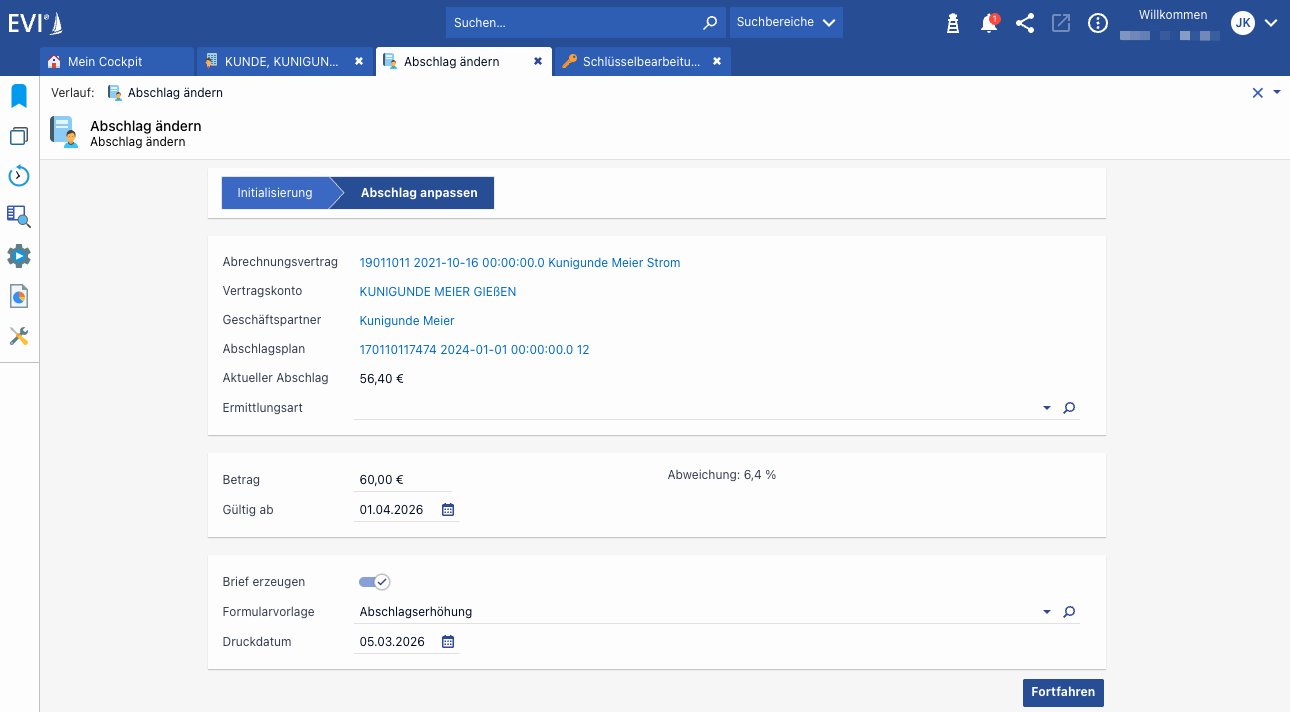The image size is (1290, 712).
Task: Click the Betrag amount input field
Action: point(400,480)
